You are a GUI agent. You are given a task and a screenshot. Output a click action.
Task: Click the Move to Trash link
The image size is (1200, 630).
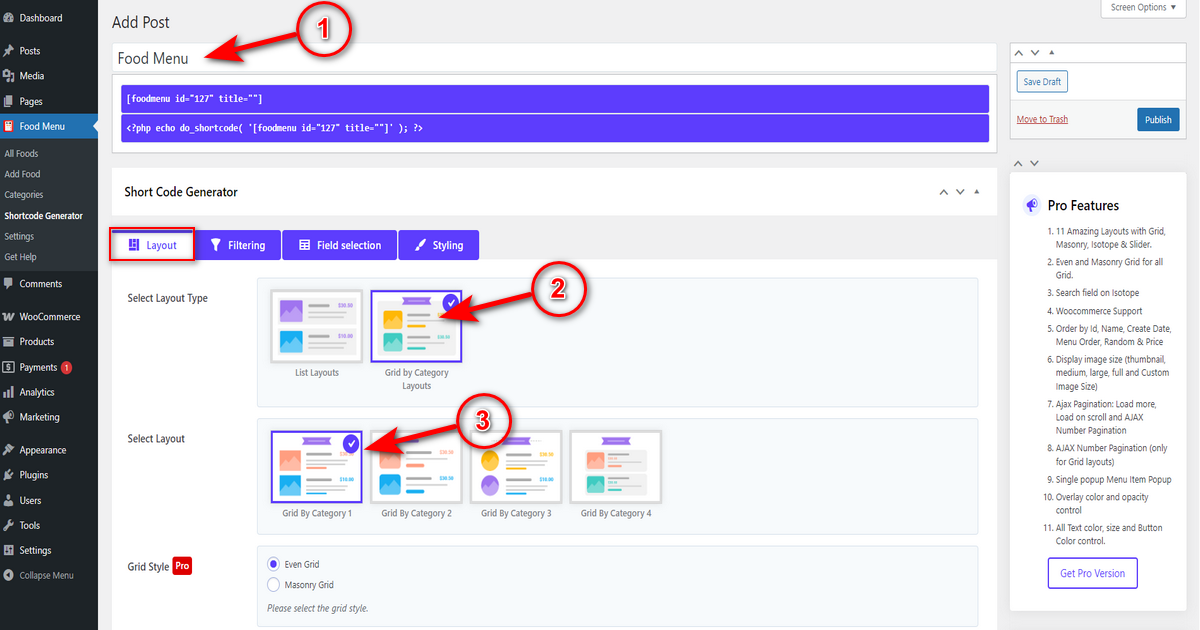[x=1042, y=119]
